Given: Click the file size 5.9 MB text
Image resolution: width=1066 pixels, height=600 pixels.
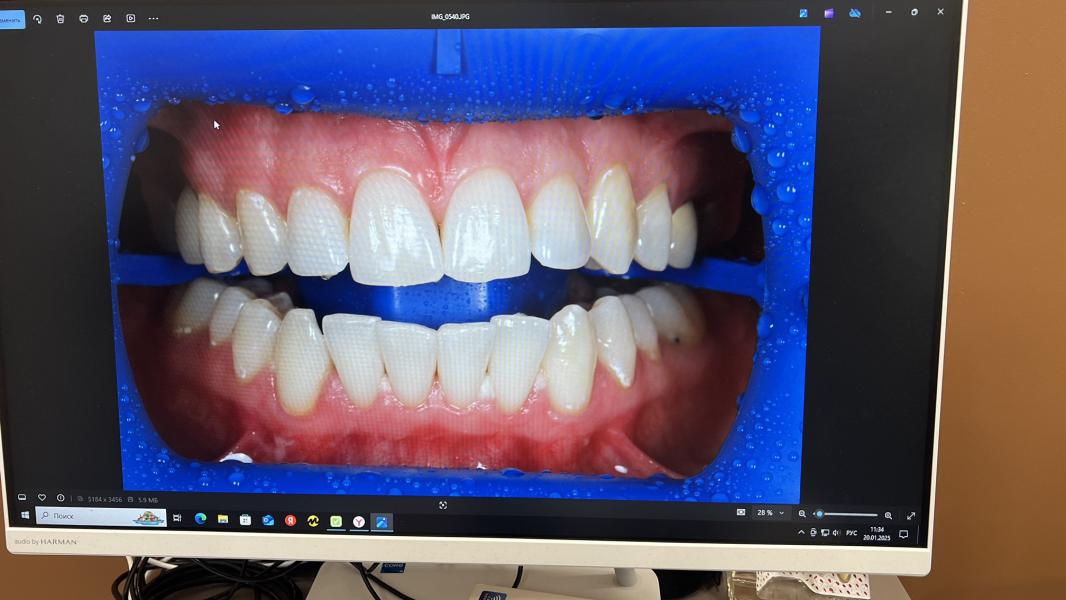Looking at the screenshot, I should tap(148, 500).
